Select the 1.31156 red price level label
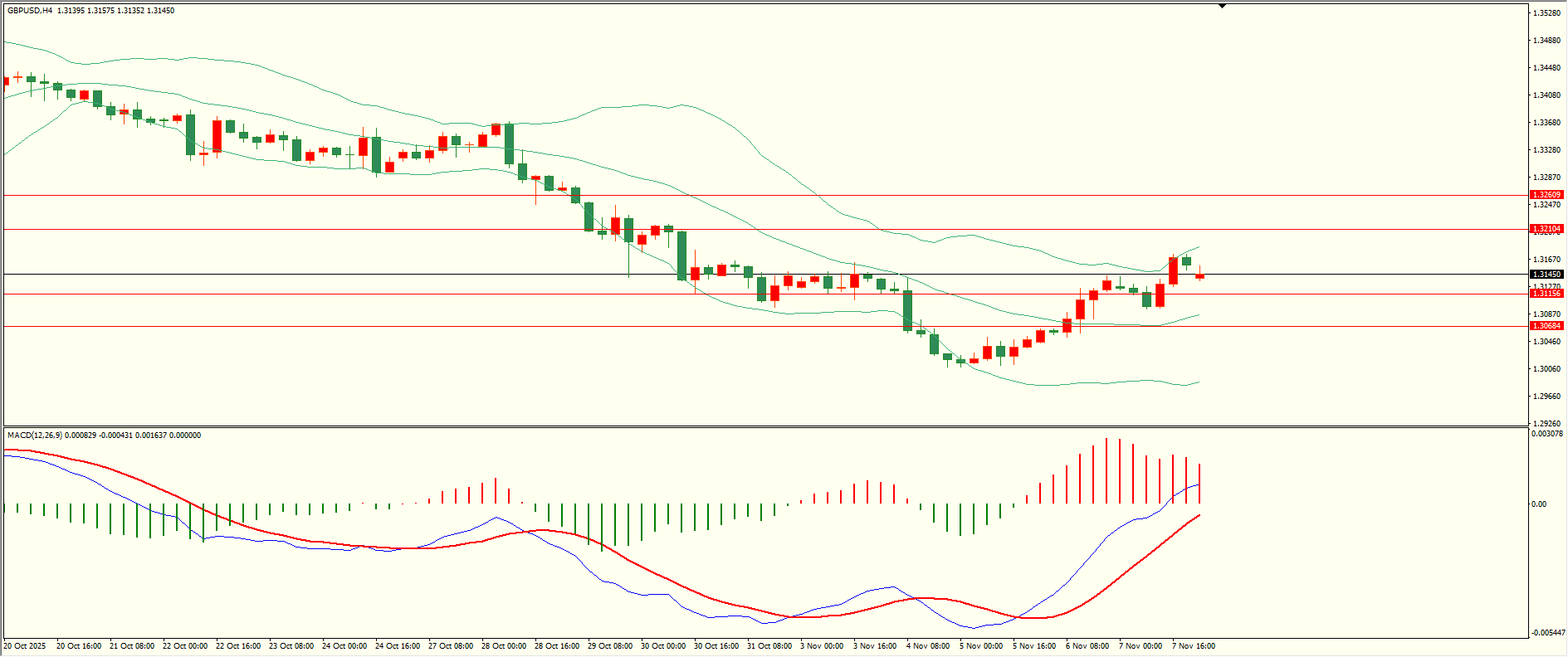The width and height of the screenshot is (1568, 657). (x=1546, y=294)
